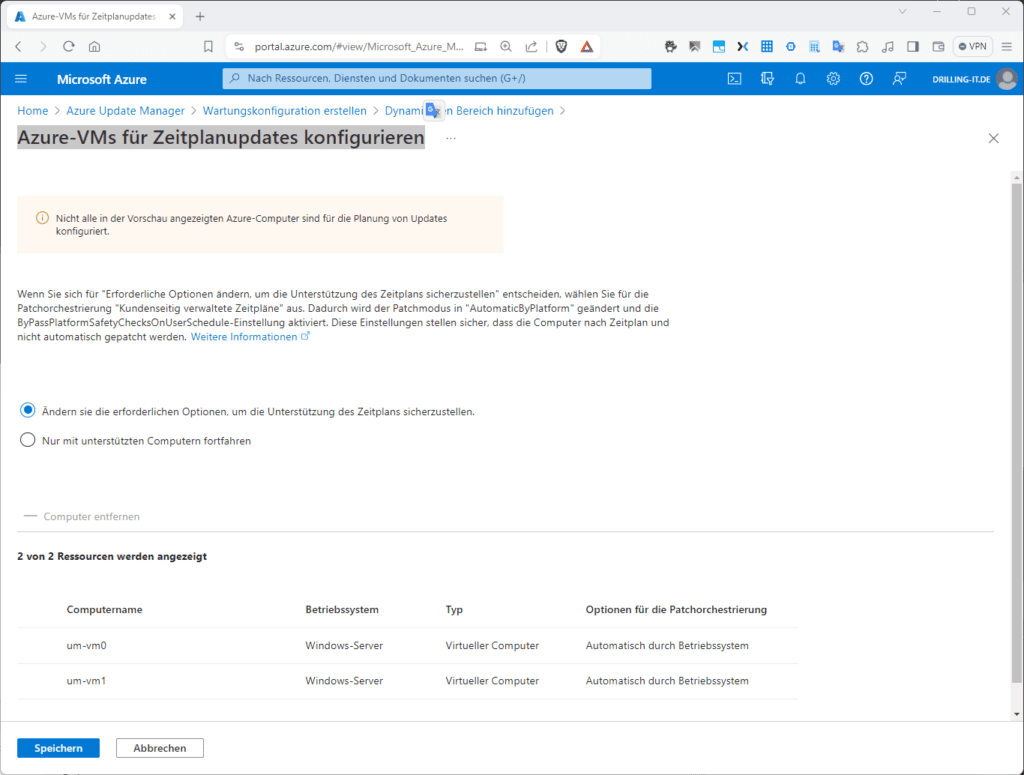Switch to the Azure-VMs für Zeitplanupdates tab
The height and width of the screenshot is (775, 1024).
[x=94, y=16]
